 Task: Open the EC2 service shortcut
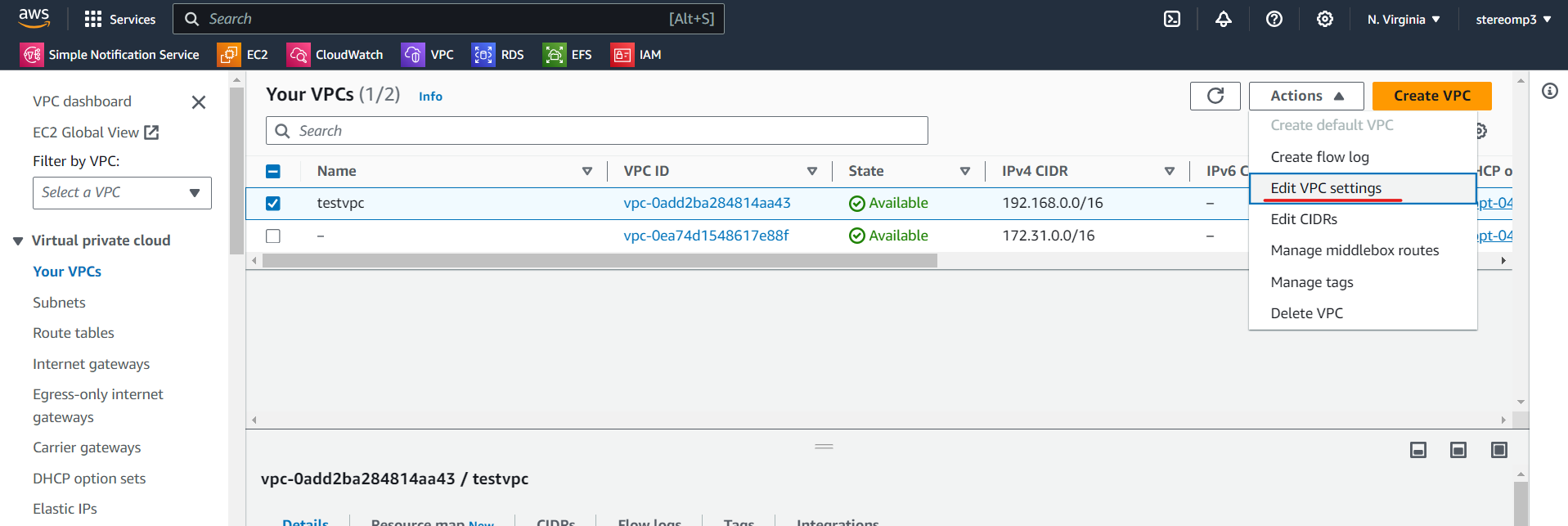coord(243,55)
